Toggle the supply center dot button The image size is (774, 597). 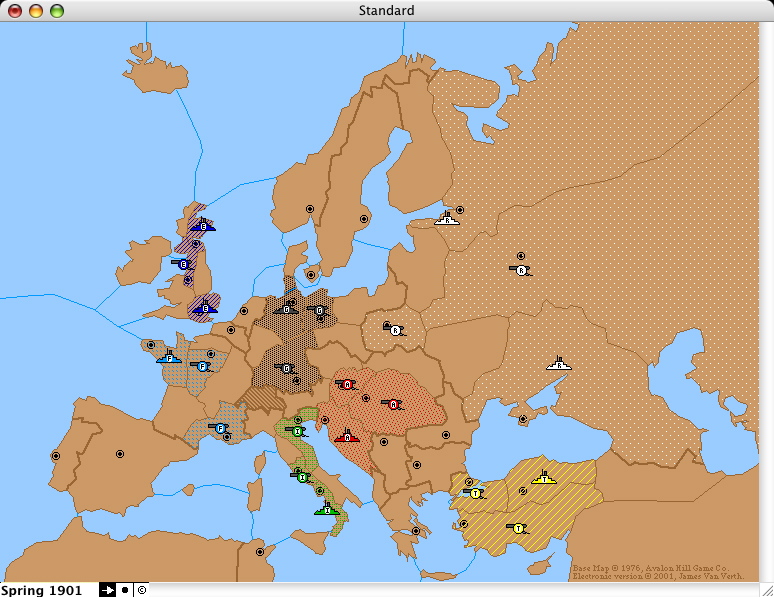(x=124, y=590)
